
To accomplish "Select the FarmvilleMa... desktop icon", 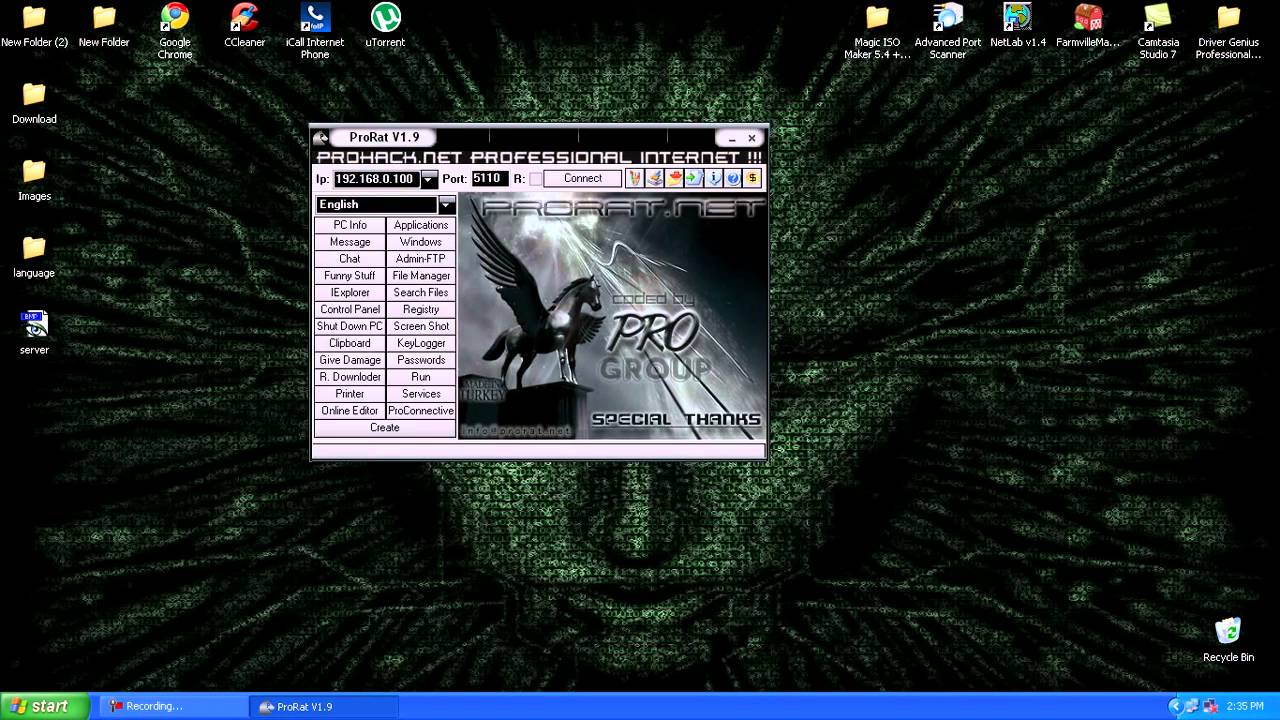I will [x=1088, y=25].
